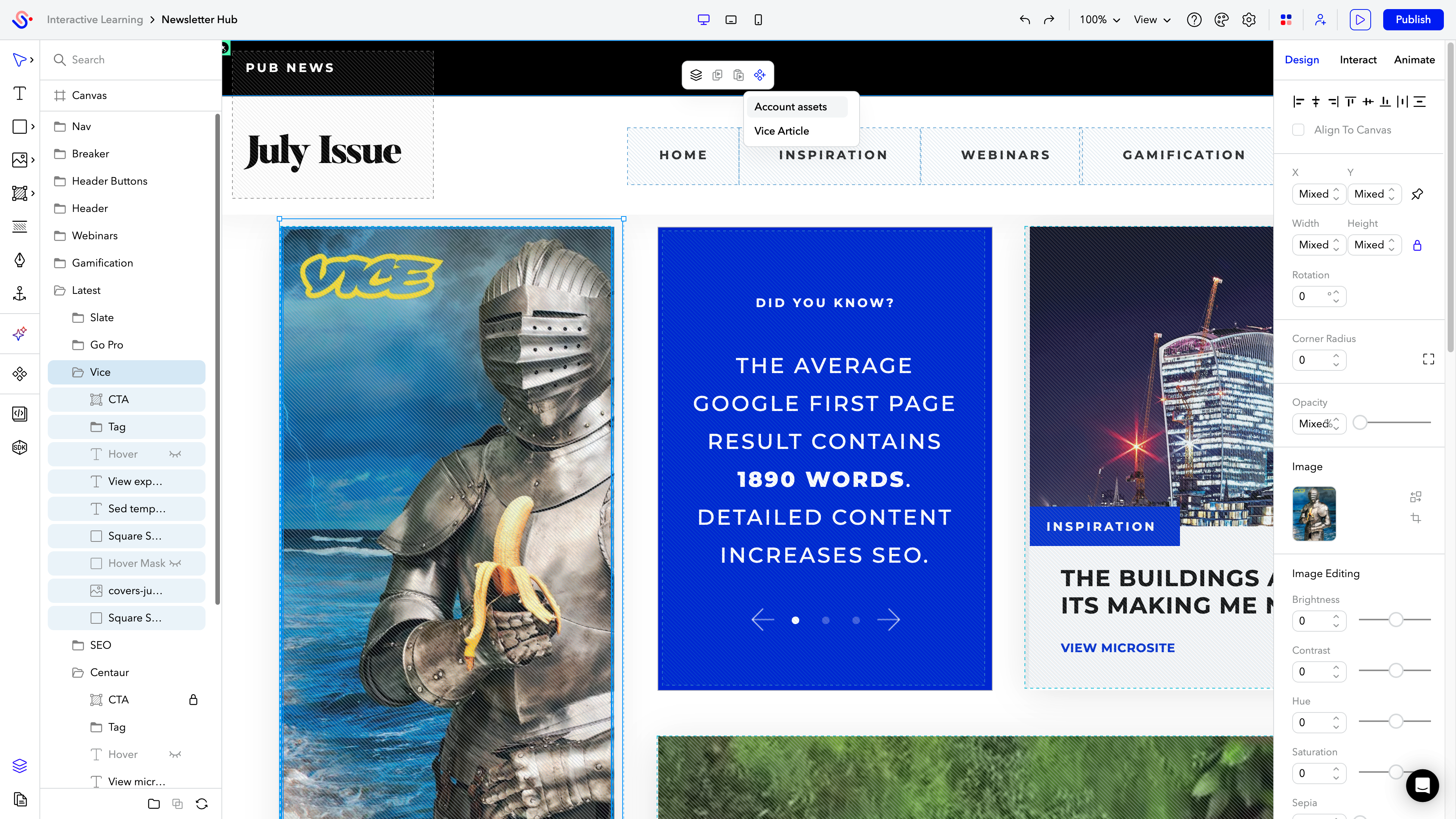Click the refresh icon in layers footer
Screen dimensions: 1456x819
202,804
